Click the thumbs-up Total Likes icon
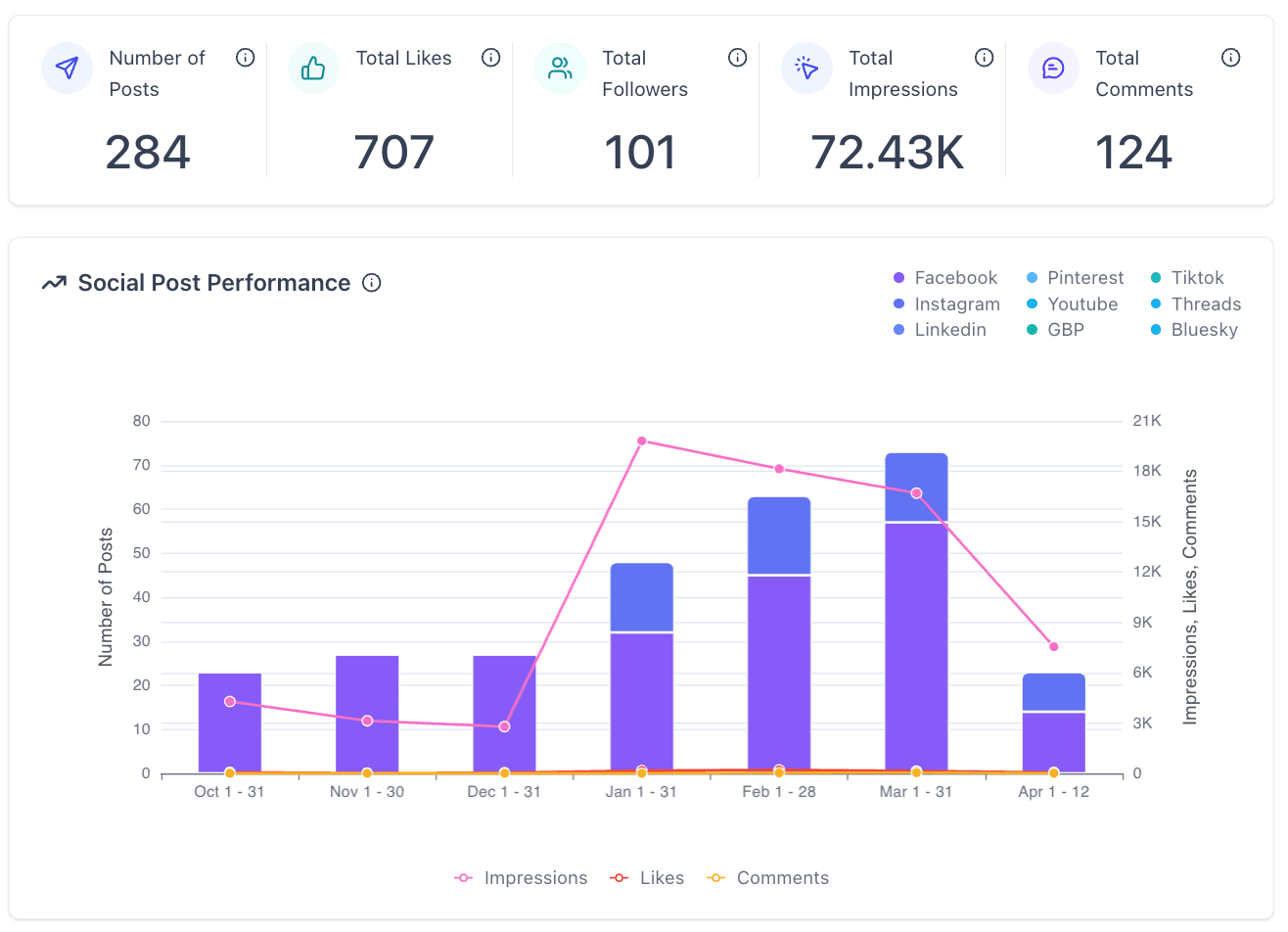 (313, 68)
